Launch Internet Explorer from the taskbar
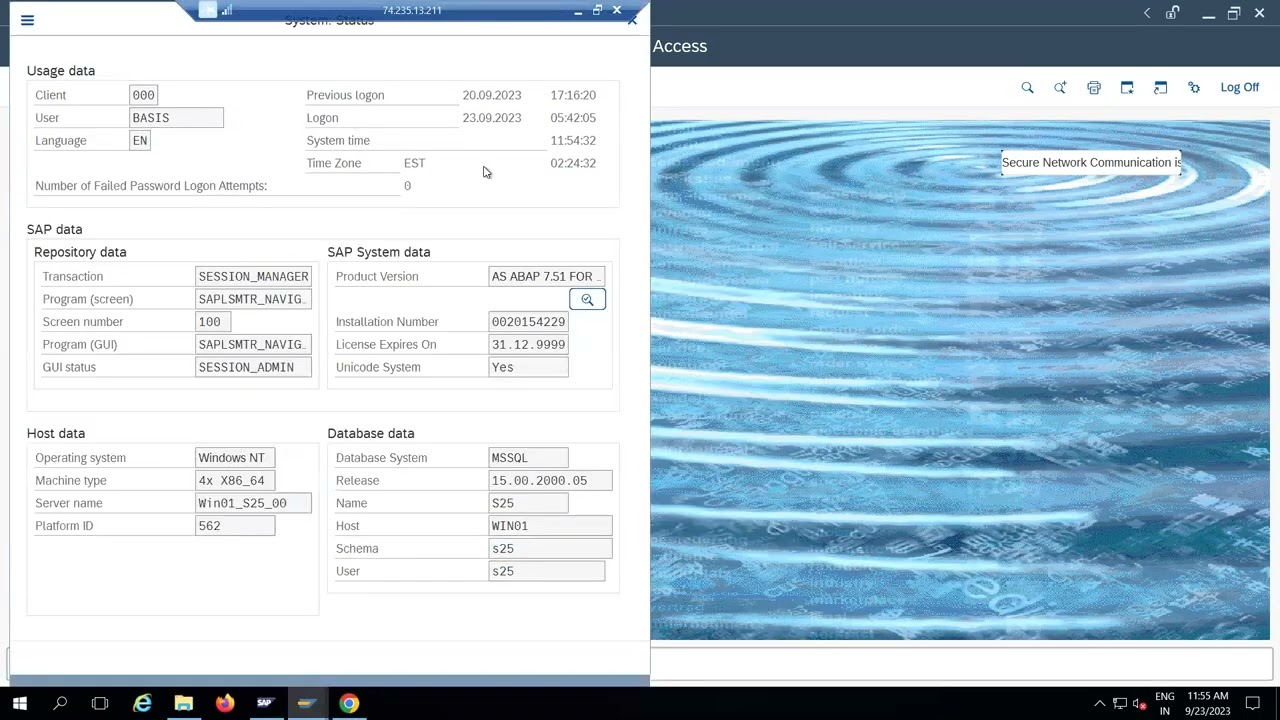 click(143, 704)
